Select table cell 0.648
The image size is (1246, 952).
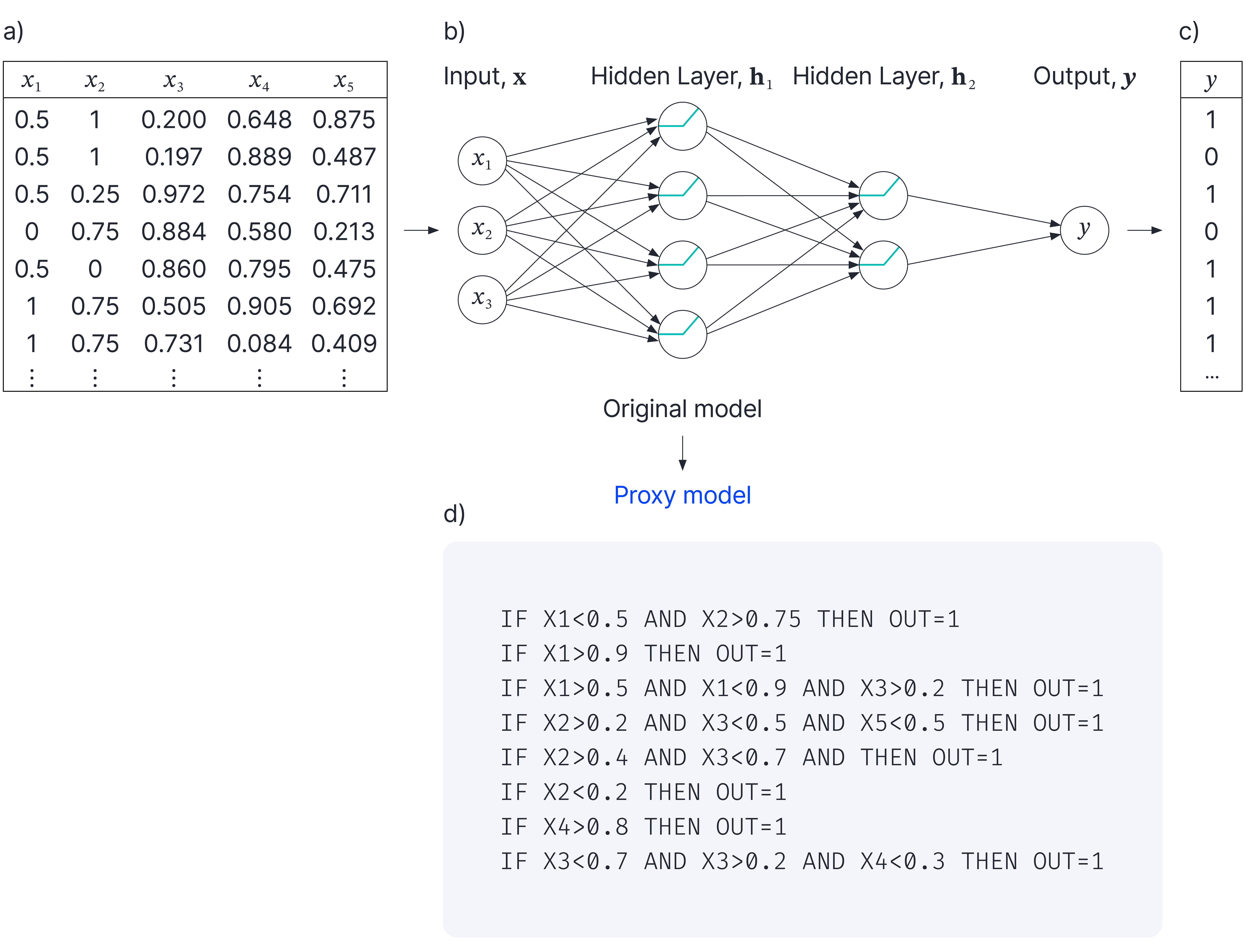(x=259, y=120)
